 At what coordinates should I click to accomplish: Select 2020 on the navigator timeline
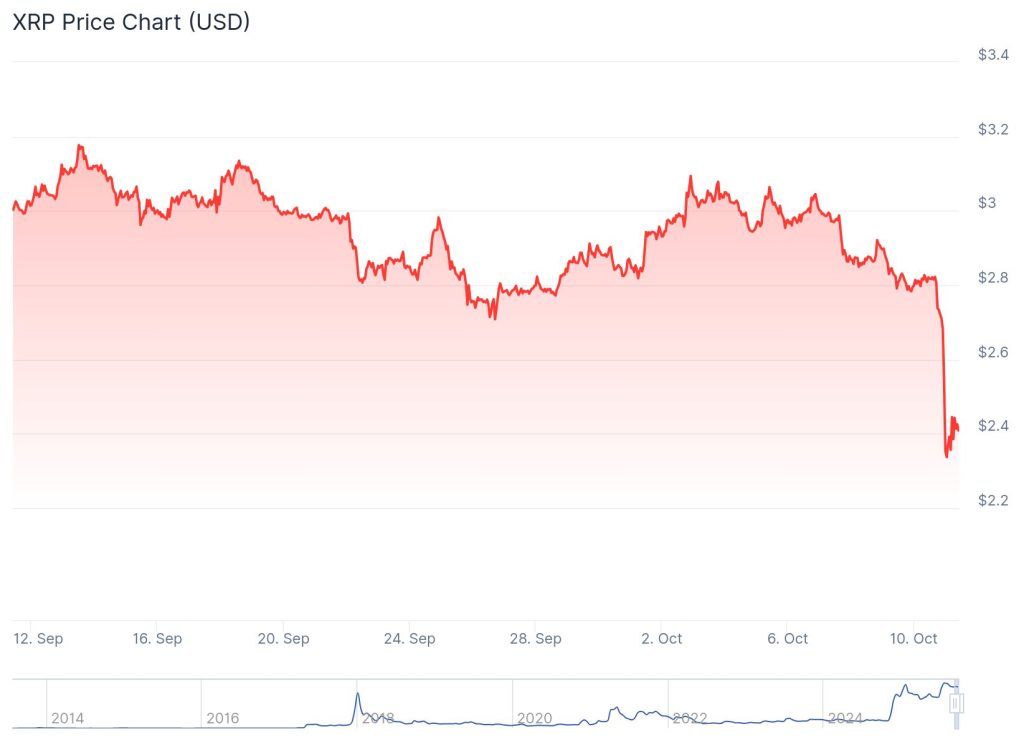tap(534, 718)
